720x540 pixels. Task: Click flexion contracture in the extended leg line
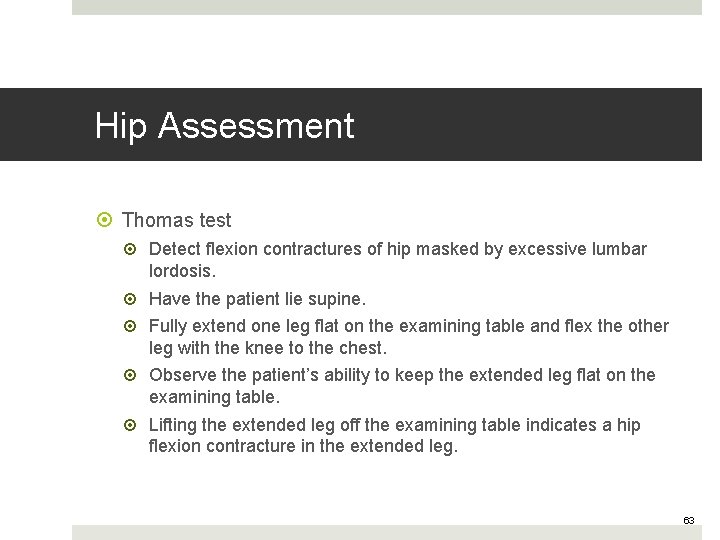302,446
